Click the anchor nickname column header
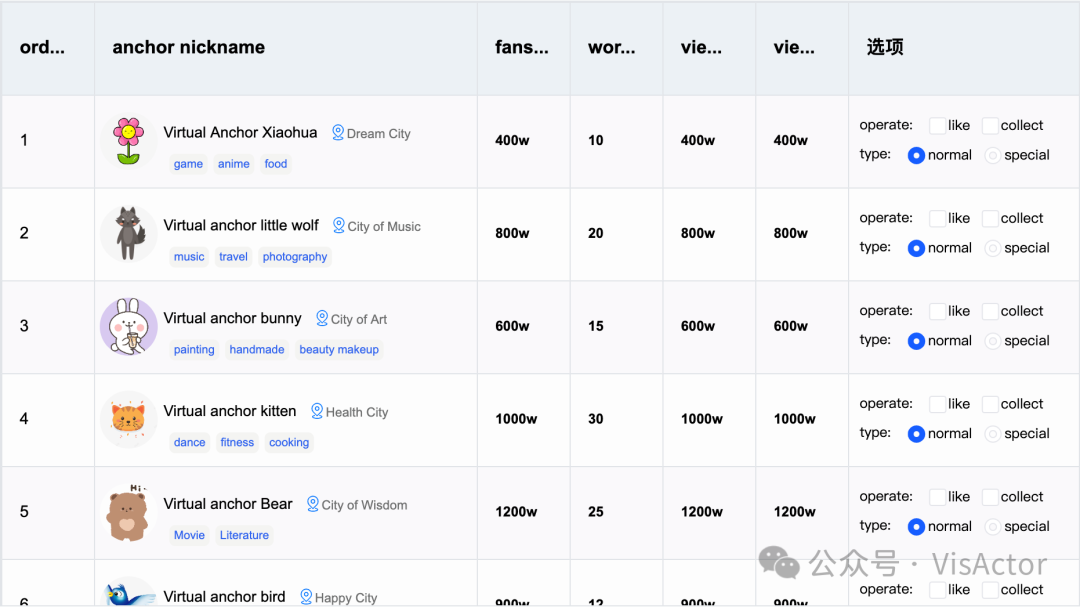This screenshot has height=607, width=1080. click(x=189, y=47)
